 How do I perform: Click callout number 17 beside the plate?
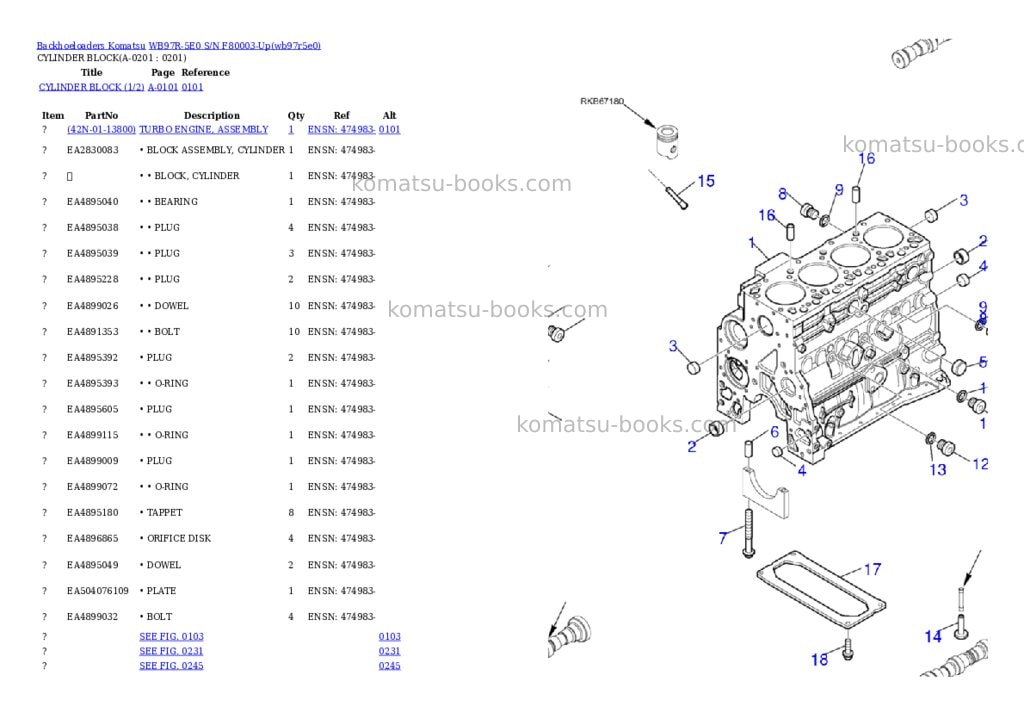point(872,570)
